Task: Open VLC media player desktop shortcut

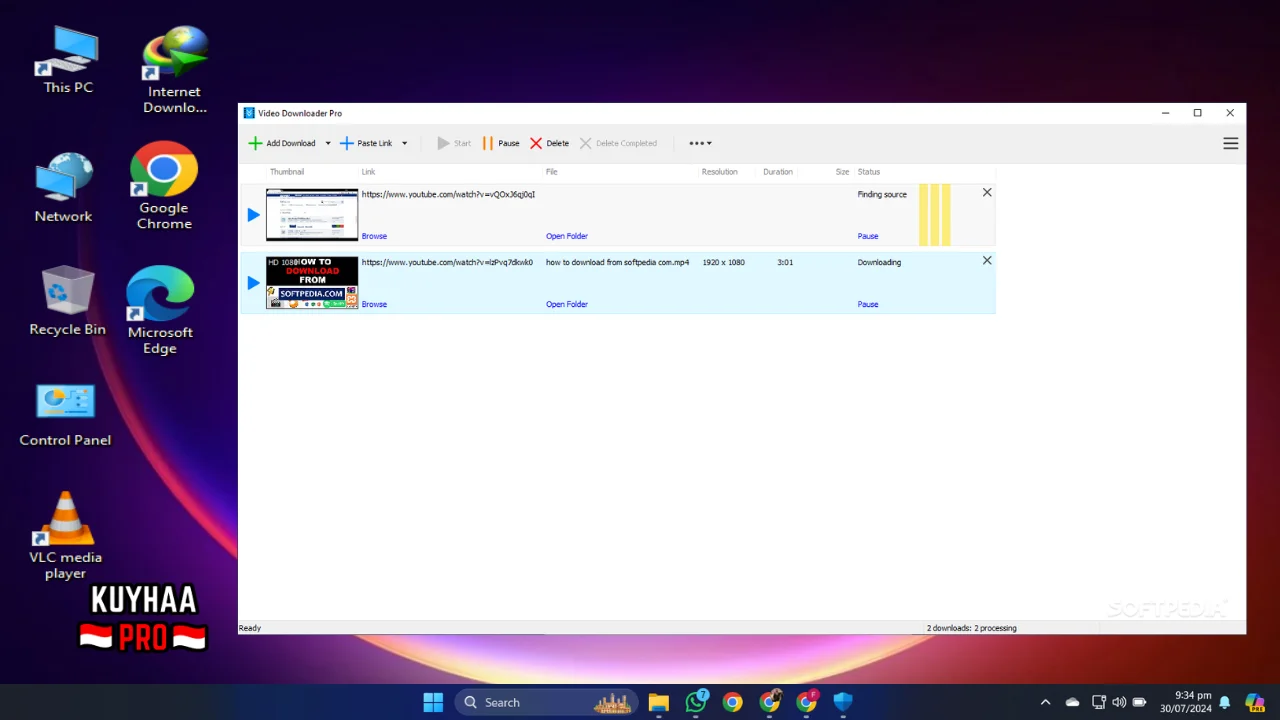Action: (65, 535)
